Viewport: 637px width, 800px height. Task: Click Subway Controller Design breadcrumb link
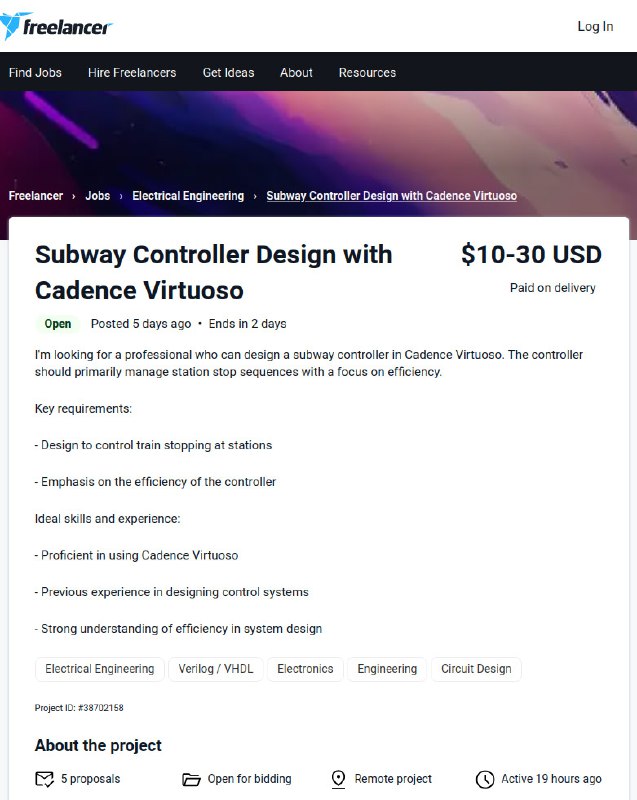(392, 196)
